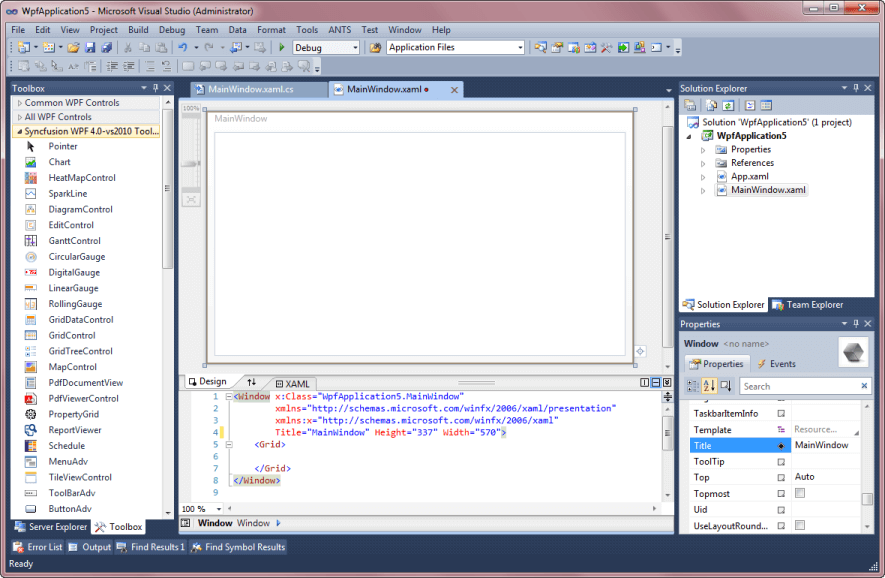Open Find Symbol Results panel
885x578 pixels.
(238, 547)
